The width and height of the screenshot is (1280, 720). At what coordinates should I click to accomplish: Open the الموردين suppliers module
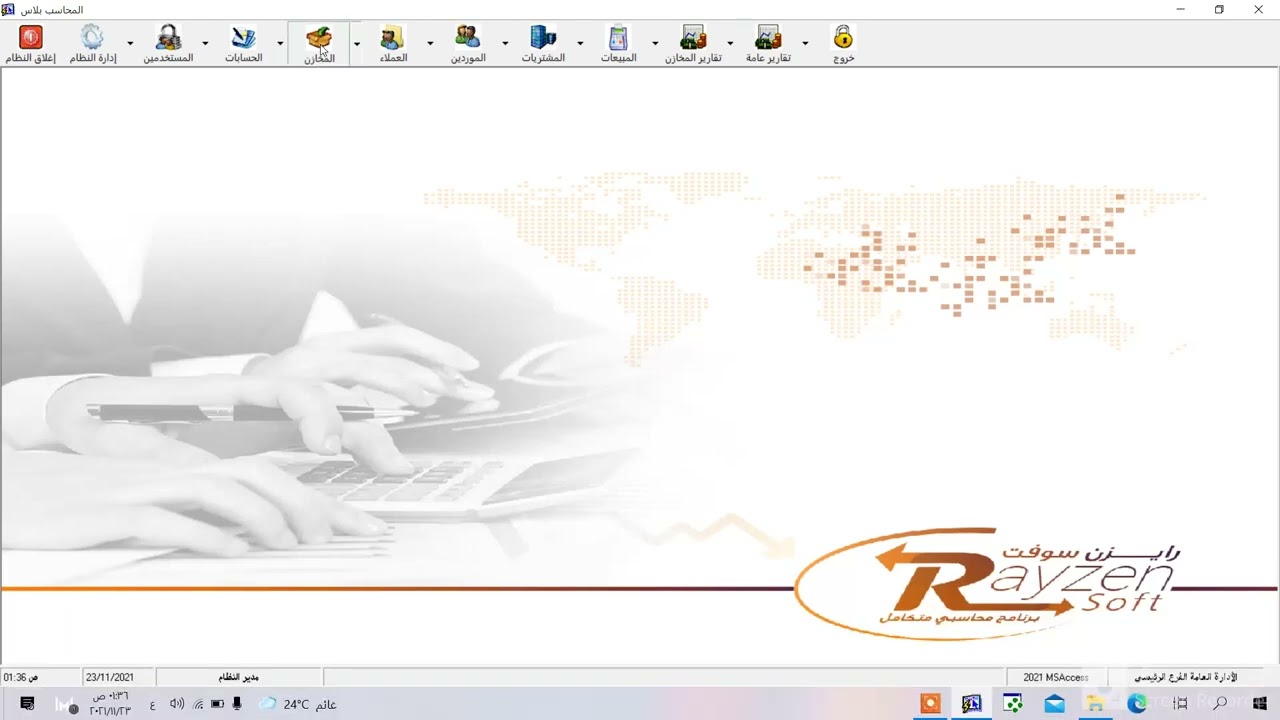(x=468, y=44)
